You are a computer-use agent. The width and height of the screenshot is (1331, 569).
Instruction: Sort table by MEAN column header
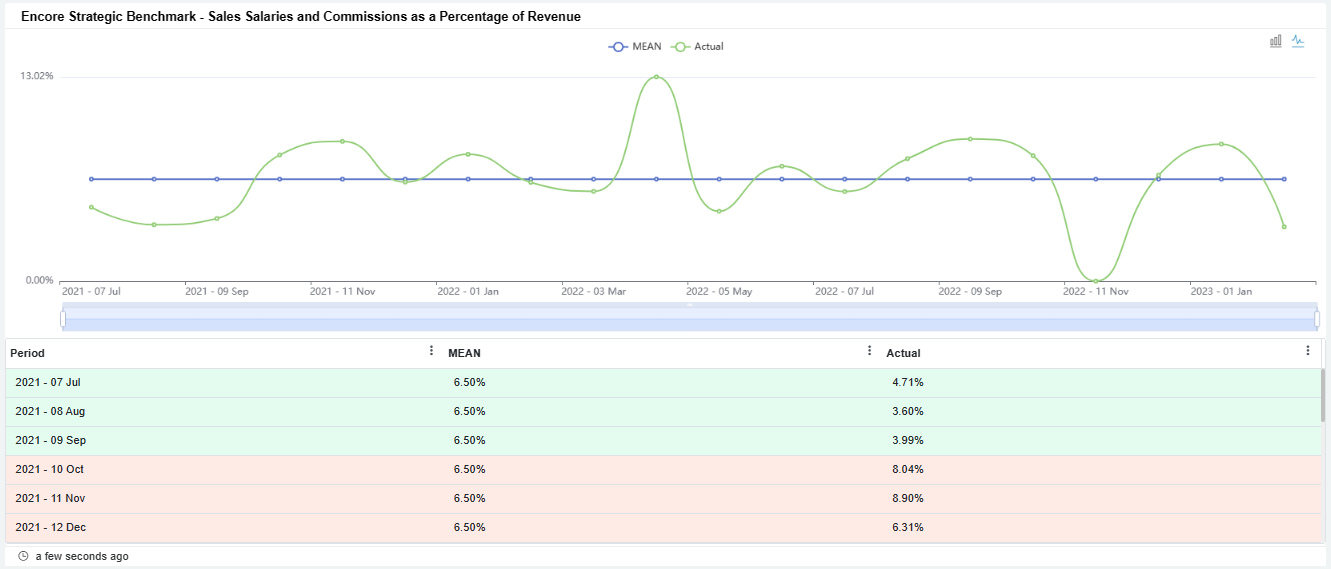[x=464, y=353]
